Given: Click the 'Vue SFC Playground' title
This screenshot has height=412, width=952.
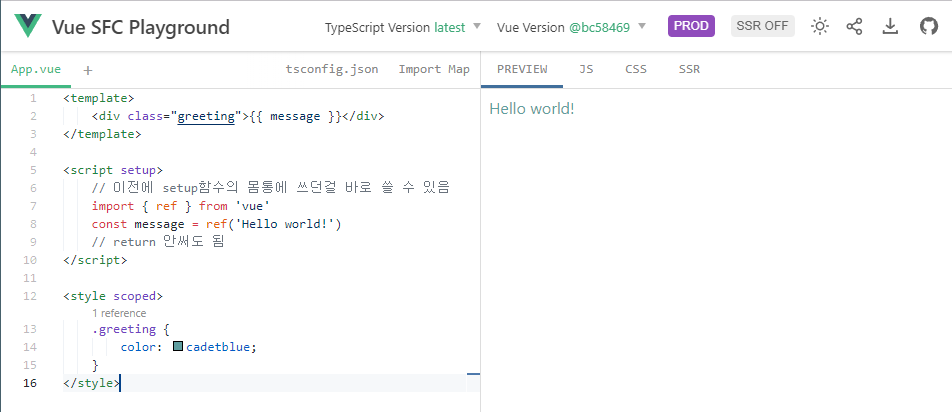Looking at the screenshot, I should (x=141, y=27).
